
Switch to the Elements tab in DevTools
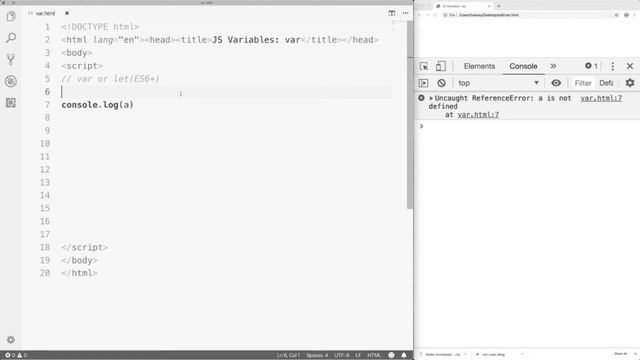[x=479, y=66]
